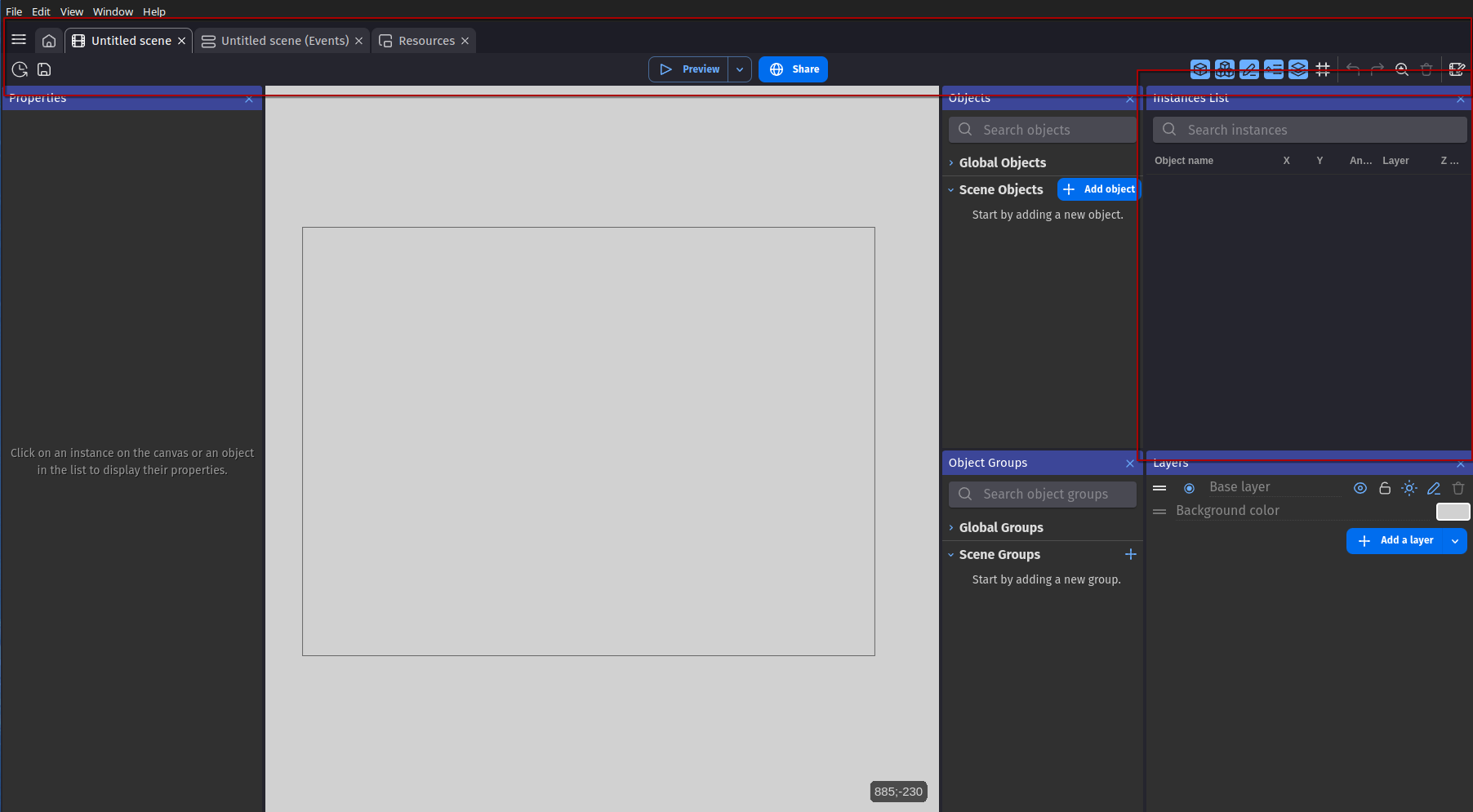This screenshot has width=1473, height=812.
Task: Click the Share button
Action: click(x=793, y=69)
